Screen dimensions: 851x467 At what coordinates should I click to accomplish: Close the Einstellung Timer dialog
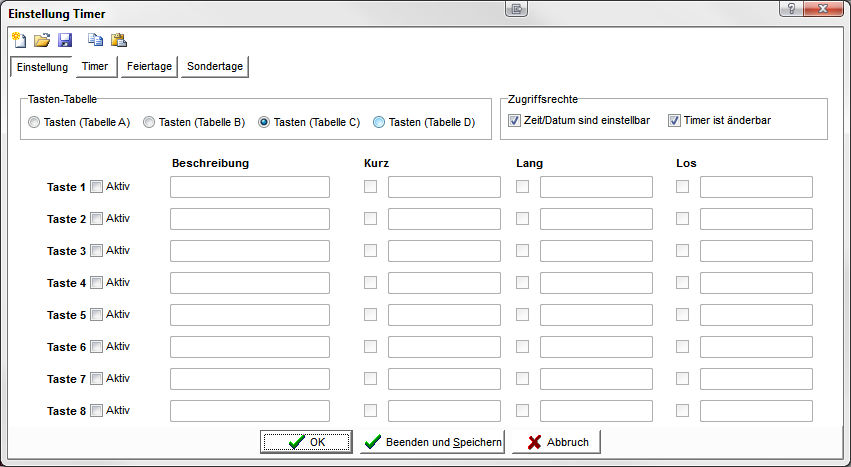[827, 10]
